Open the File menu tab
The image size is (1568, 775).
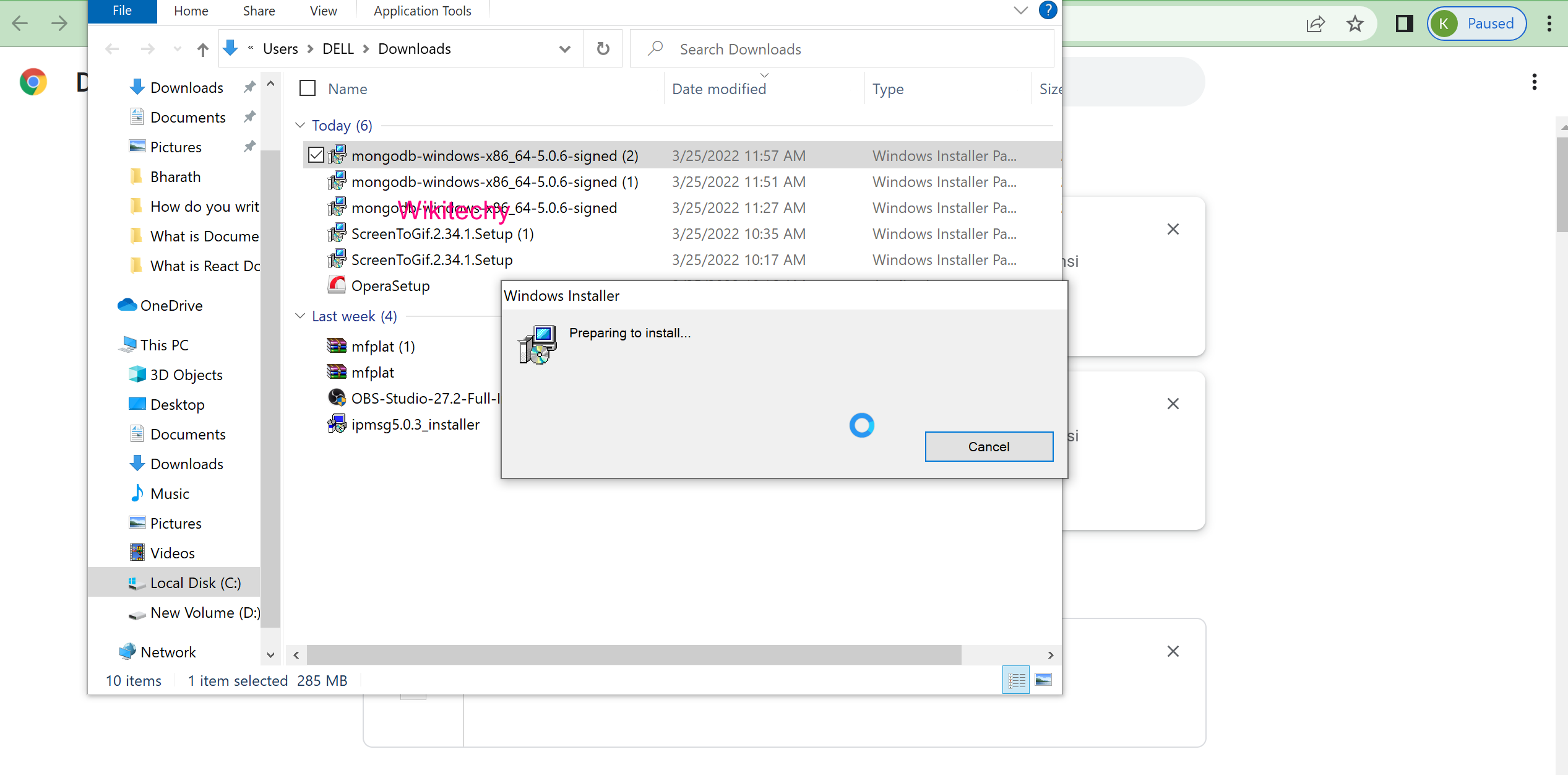(x=122, y=11)
